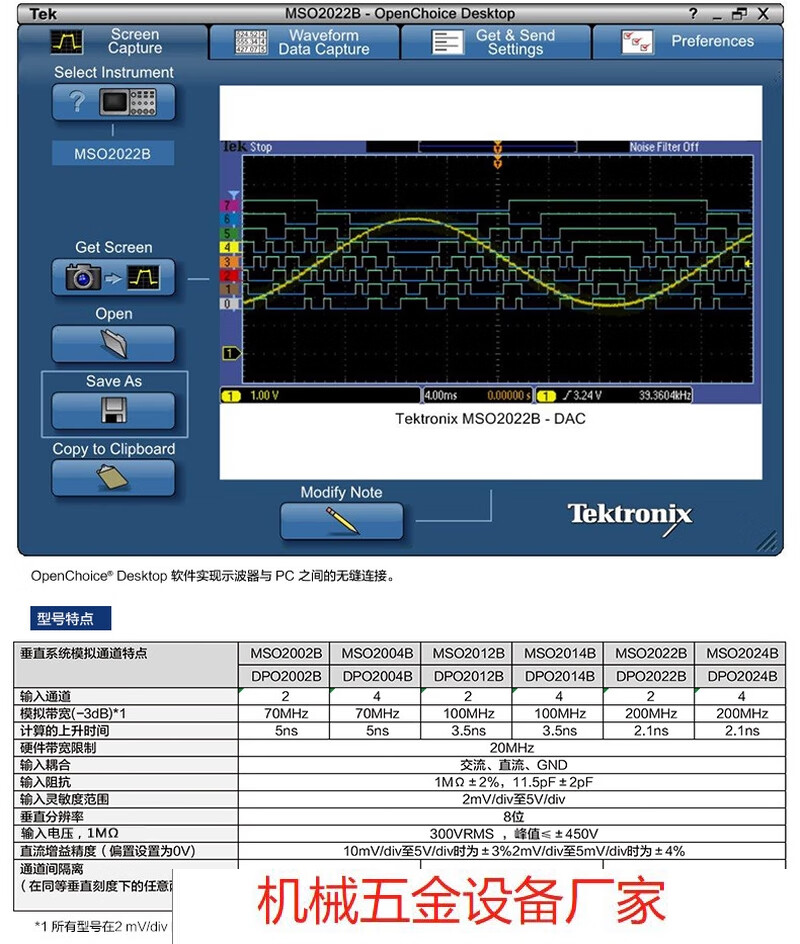Screen dimensions: 800x944
Task: Click yellow digital channel 4 marker
Action: 228,247
